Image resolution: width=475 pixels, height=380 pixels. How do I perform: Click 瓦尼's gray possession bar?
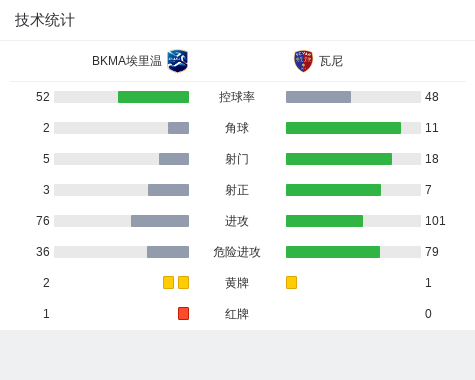[x=318, y=97]
